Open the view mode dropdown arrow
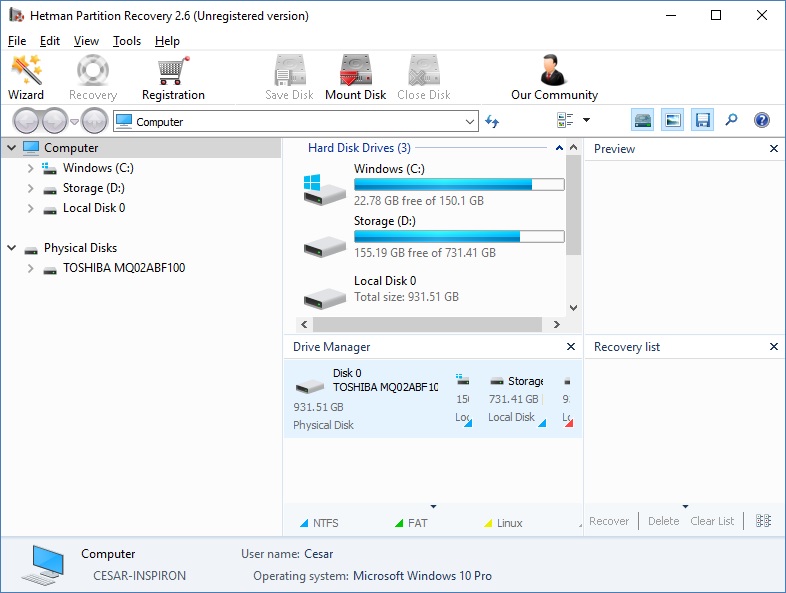Viewport: 786px width, 593px height. [x=586, y=120]
